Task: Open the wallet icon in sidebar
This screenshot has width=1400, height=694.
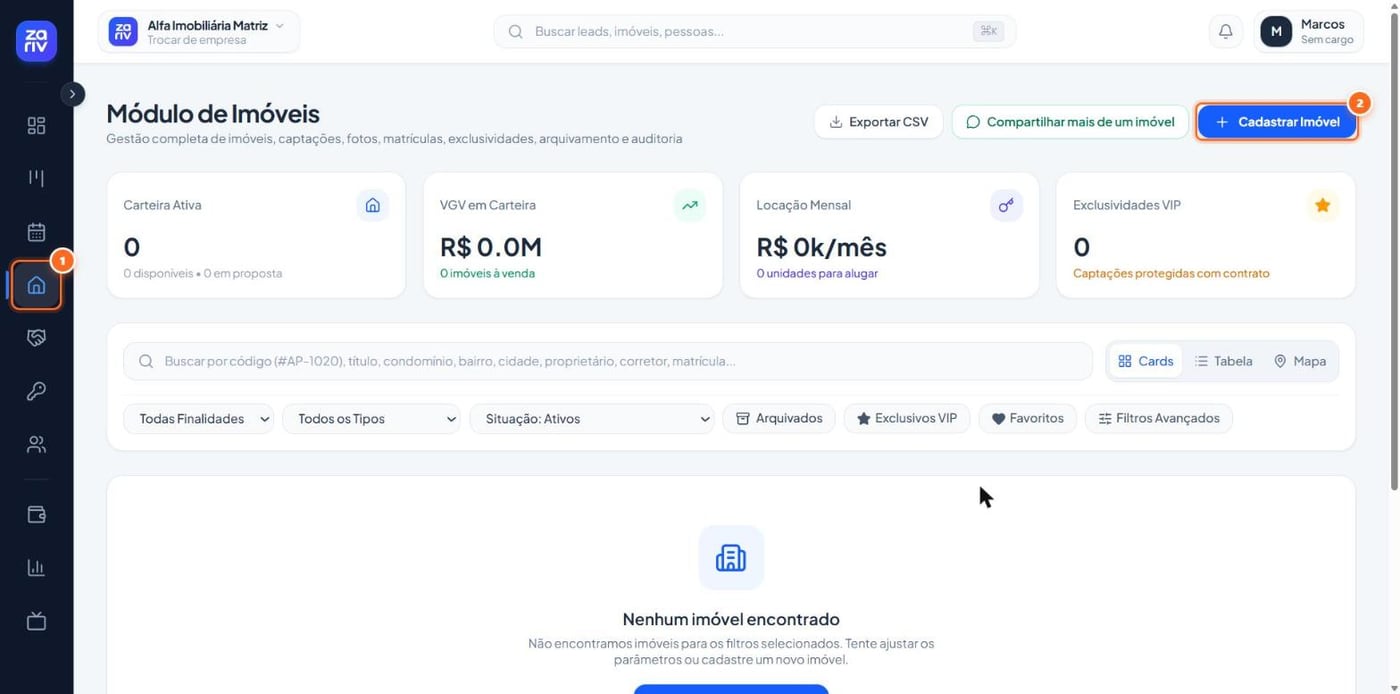Action: (x=36, y=515)
